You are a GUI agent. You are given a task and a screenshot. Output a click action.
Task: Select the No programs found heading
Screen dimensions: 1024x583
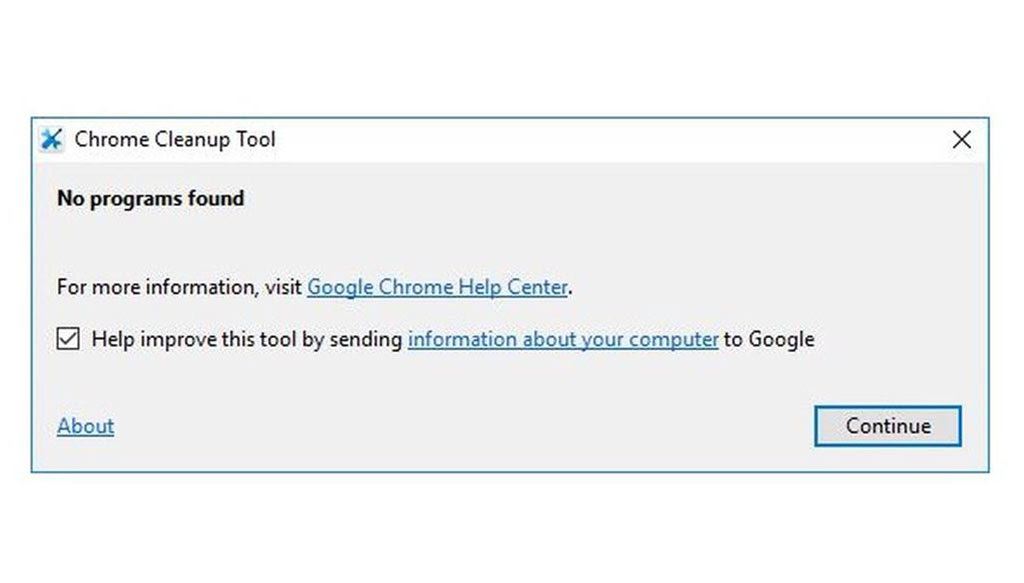(151, 198)
